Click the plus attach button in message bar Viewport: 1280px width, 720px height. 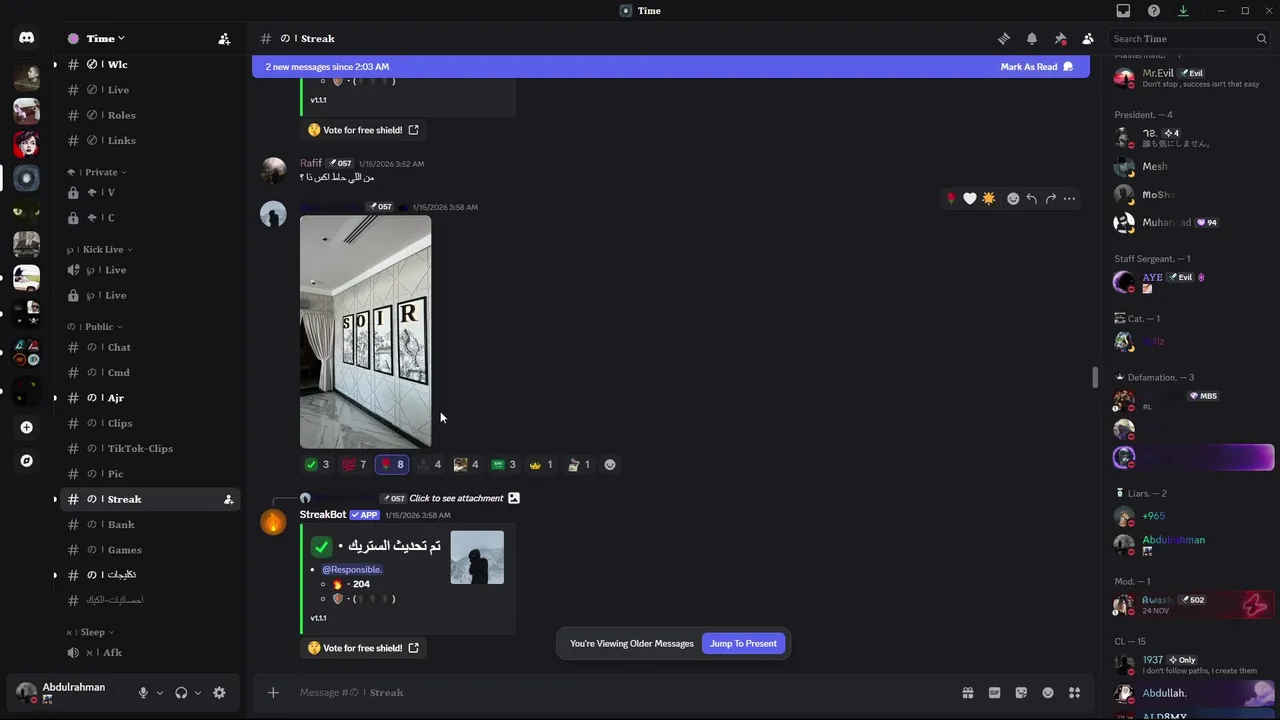(273, 693)
